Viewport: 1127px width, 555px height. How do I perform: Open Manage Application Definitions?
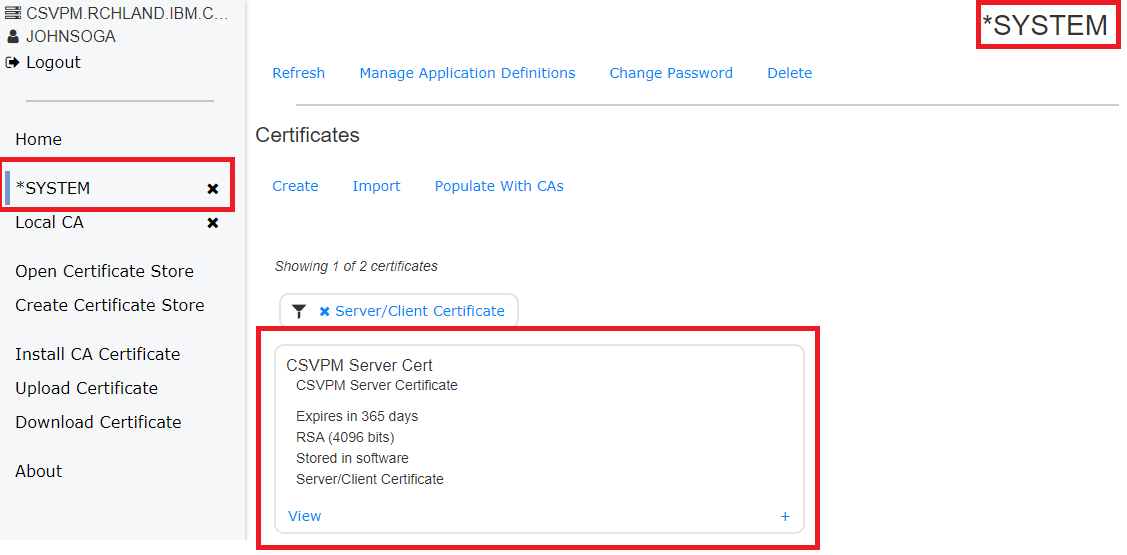pos(467,73)
